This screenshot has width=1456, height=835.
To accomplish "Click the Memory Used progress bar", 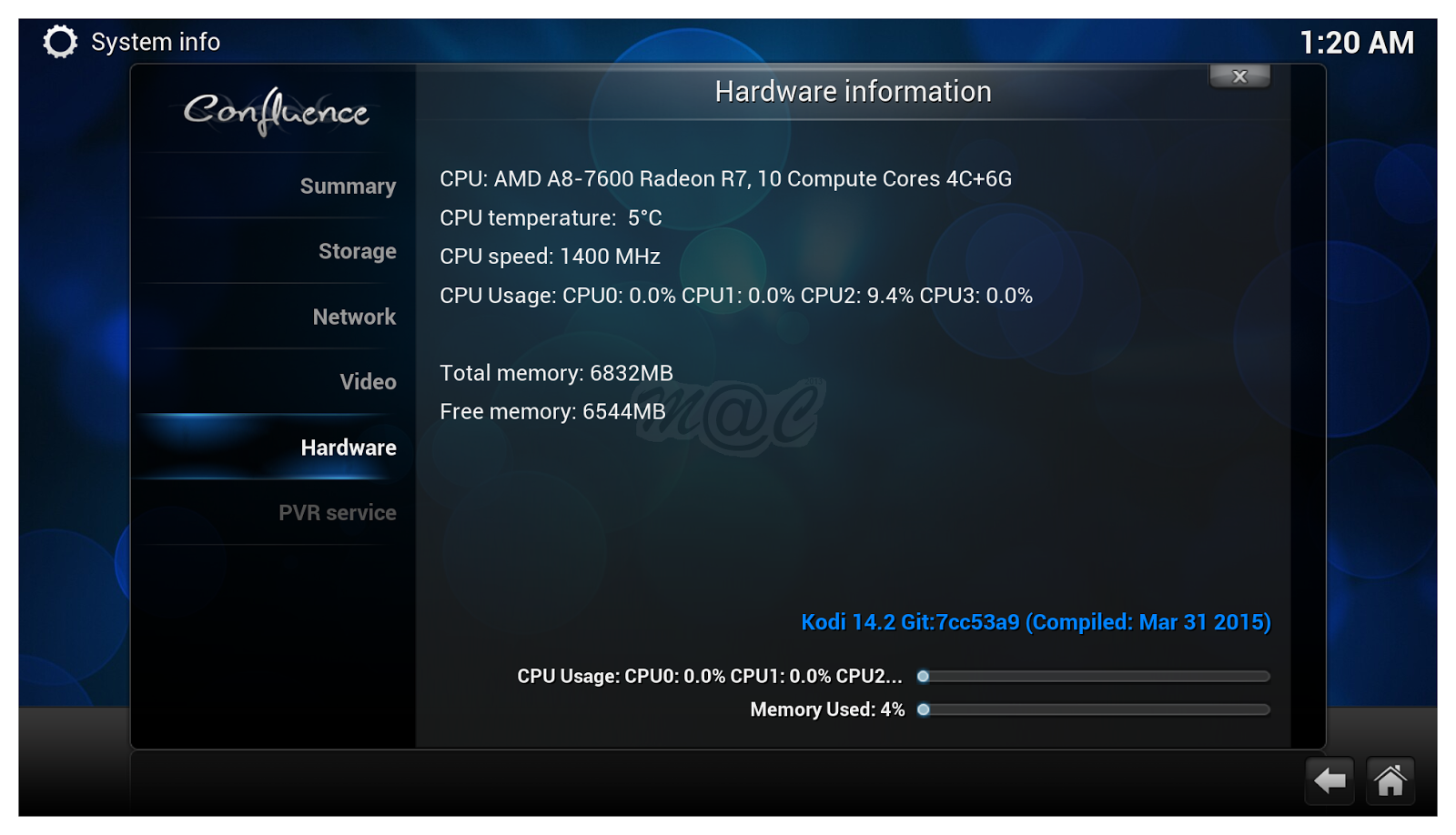I will coord(1095,709).
